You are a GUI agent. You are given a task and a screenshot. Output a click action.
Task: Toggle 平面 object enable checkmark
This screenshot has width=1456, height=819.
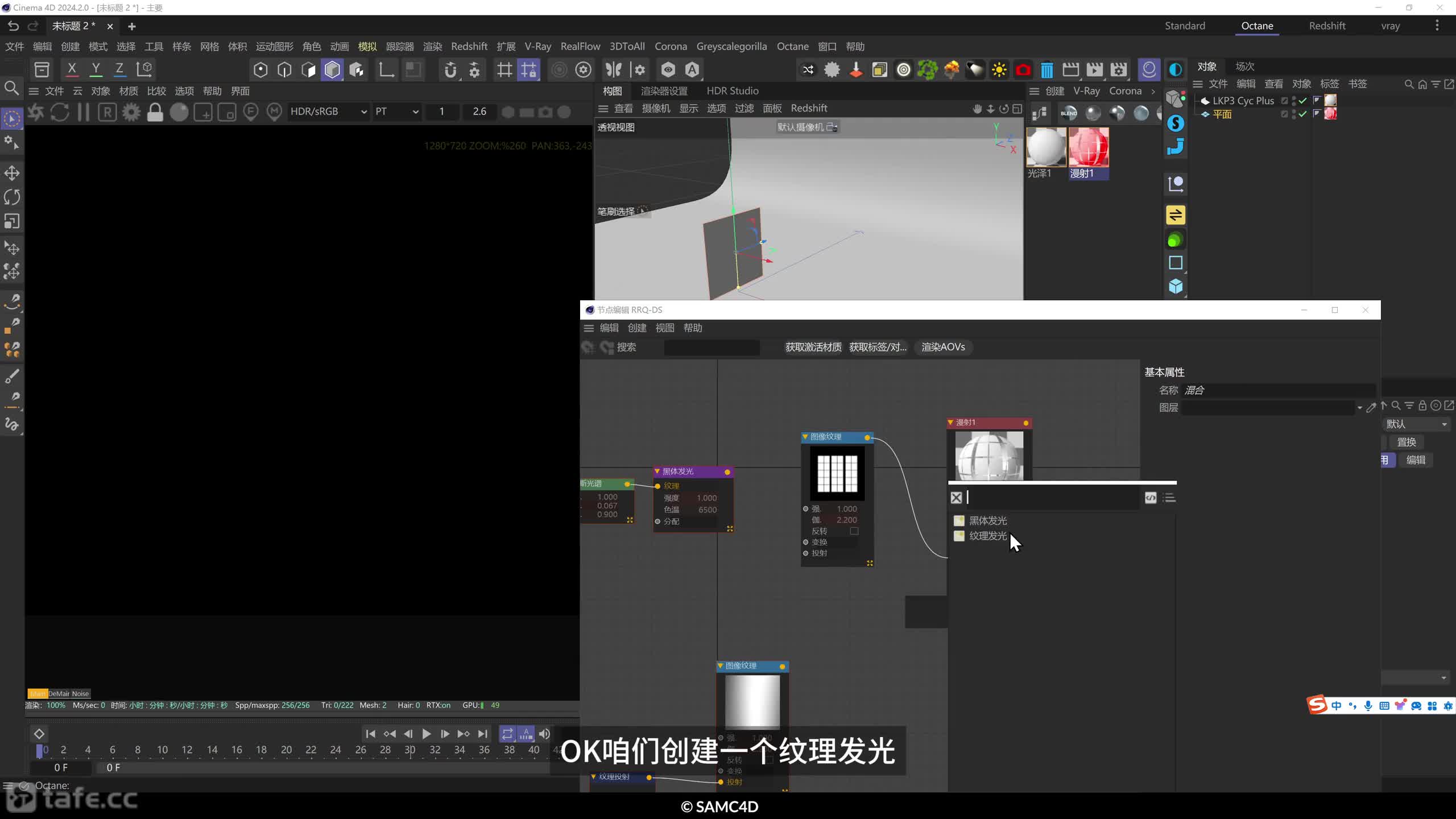click(x=1302, y=114)
